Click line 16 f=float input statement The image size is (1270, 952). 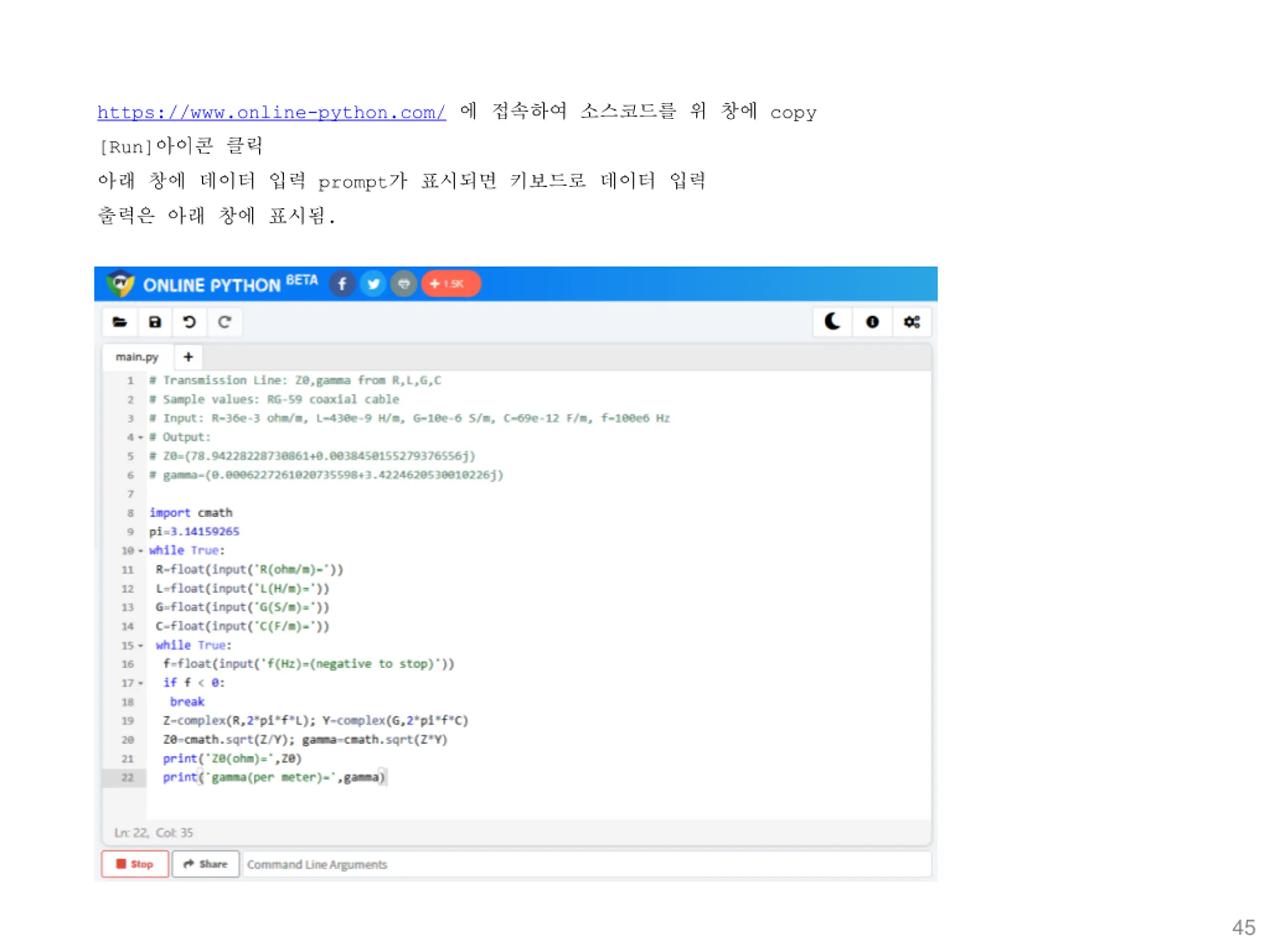coord(309,664)
